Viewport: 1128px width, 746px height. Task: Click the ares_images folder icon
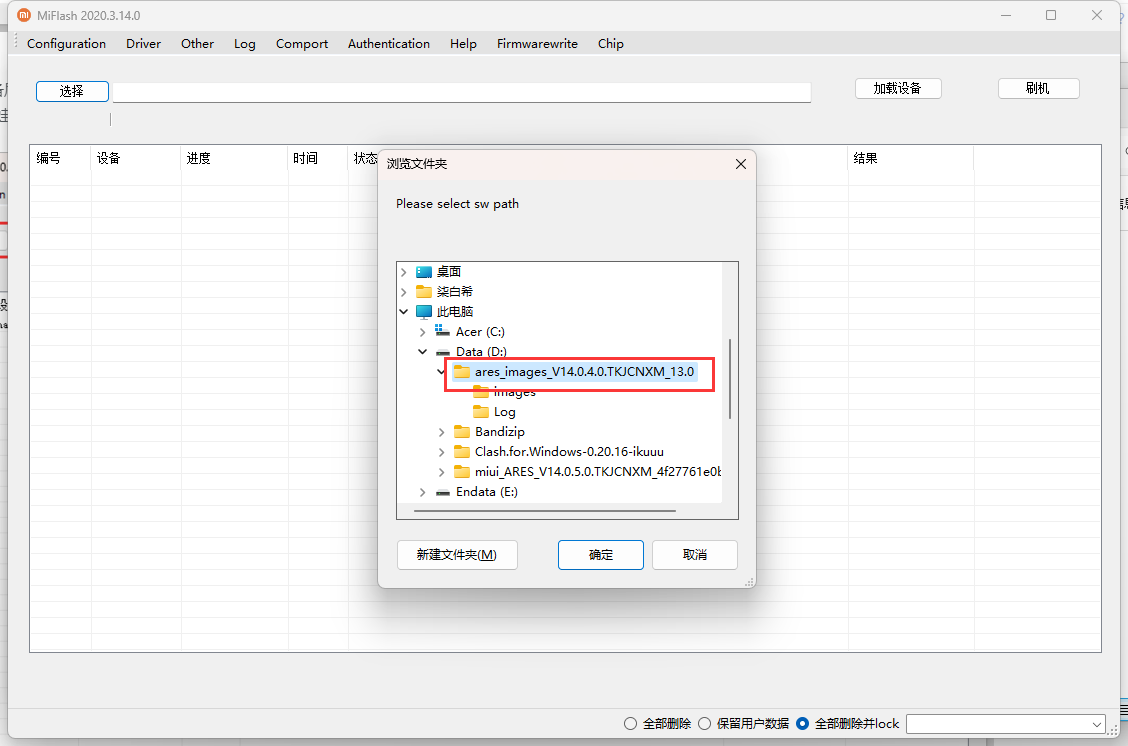click(x=462, y=372)
